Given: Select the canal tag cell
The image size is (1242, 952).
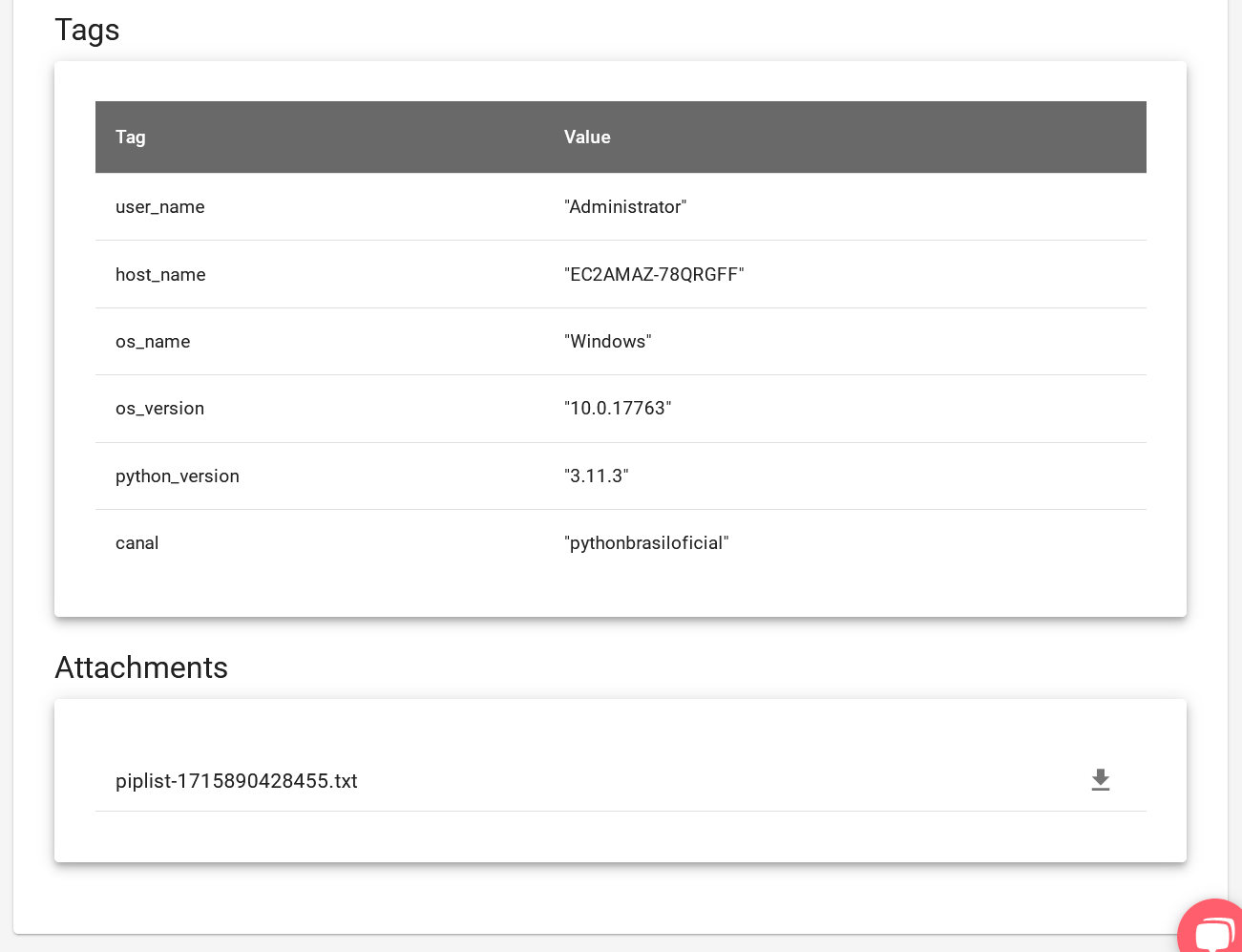Looking at the screenshot, I should (137, 543).
